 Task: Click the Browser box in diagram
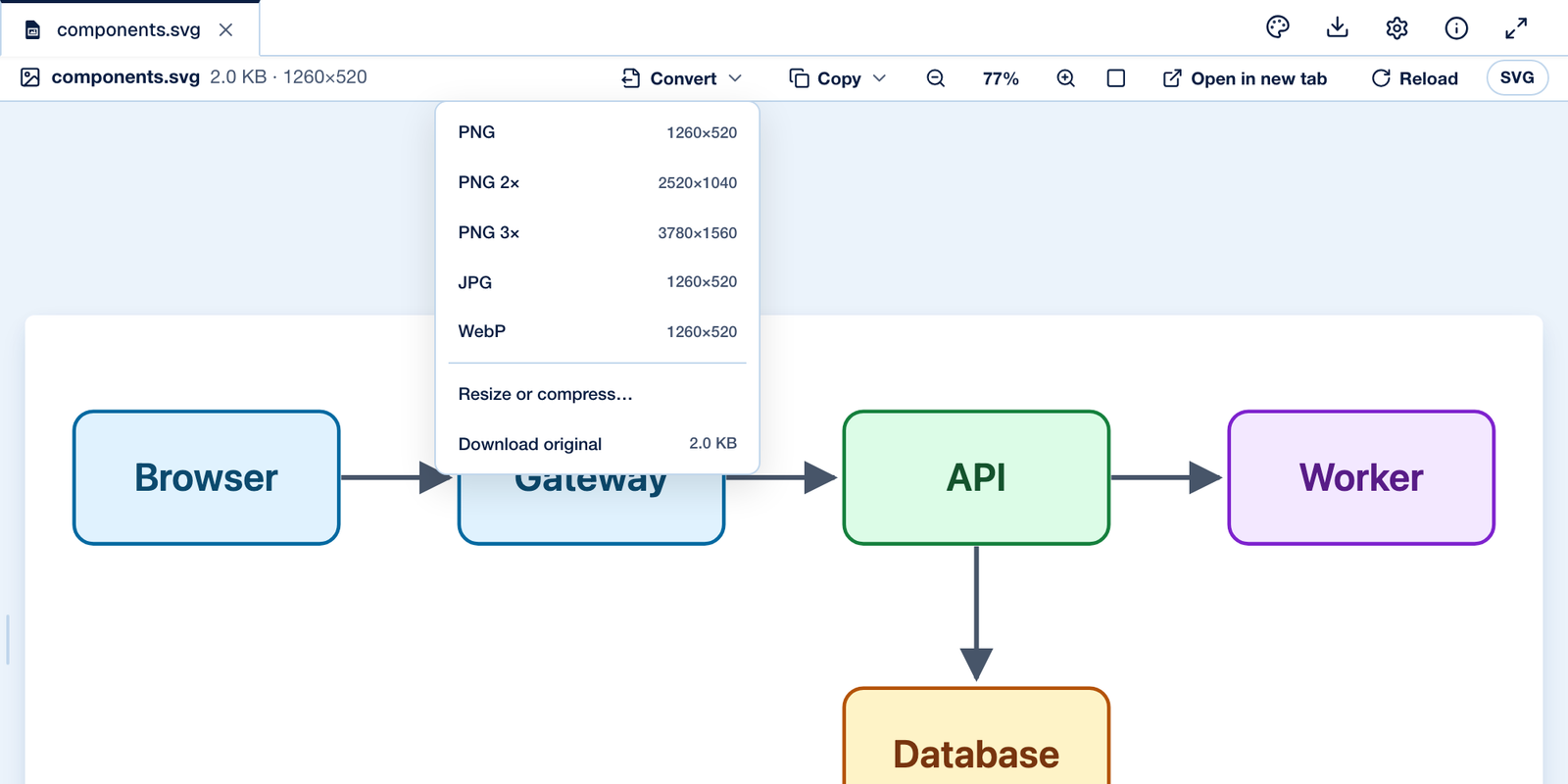coord(207,477)
